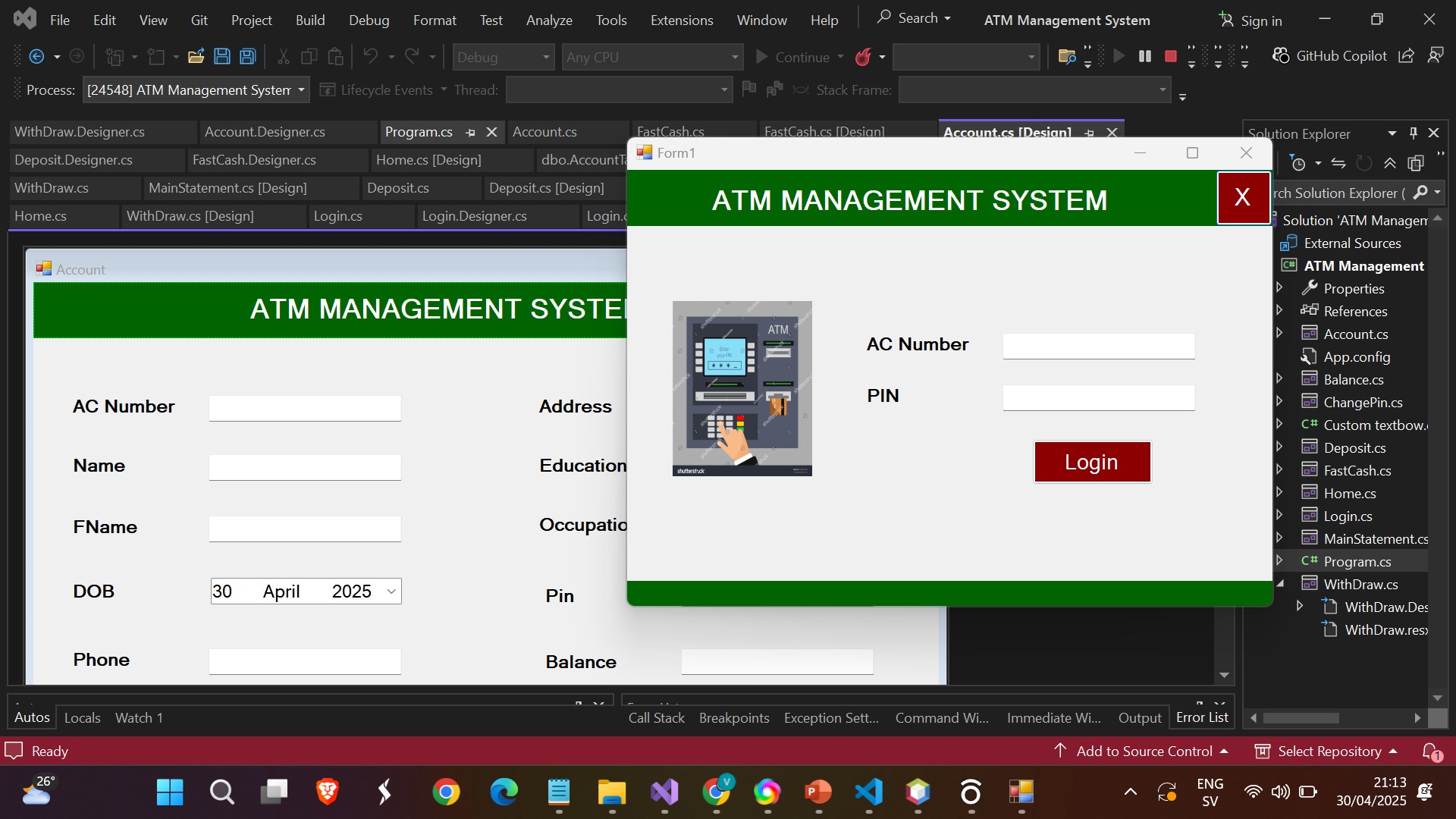The width and height of the screenshot is (1456, 819).
Task: Click the Login button on Form1
Action: pos(1091,462)
